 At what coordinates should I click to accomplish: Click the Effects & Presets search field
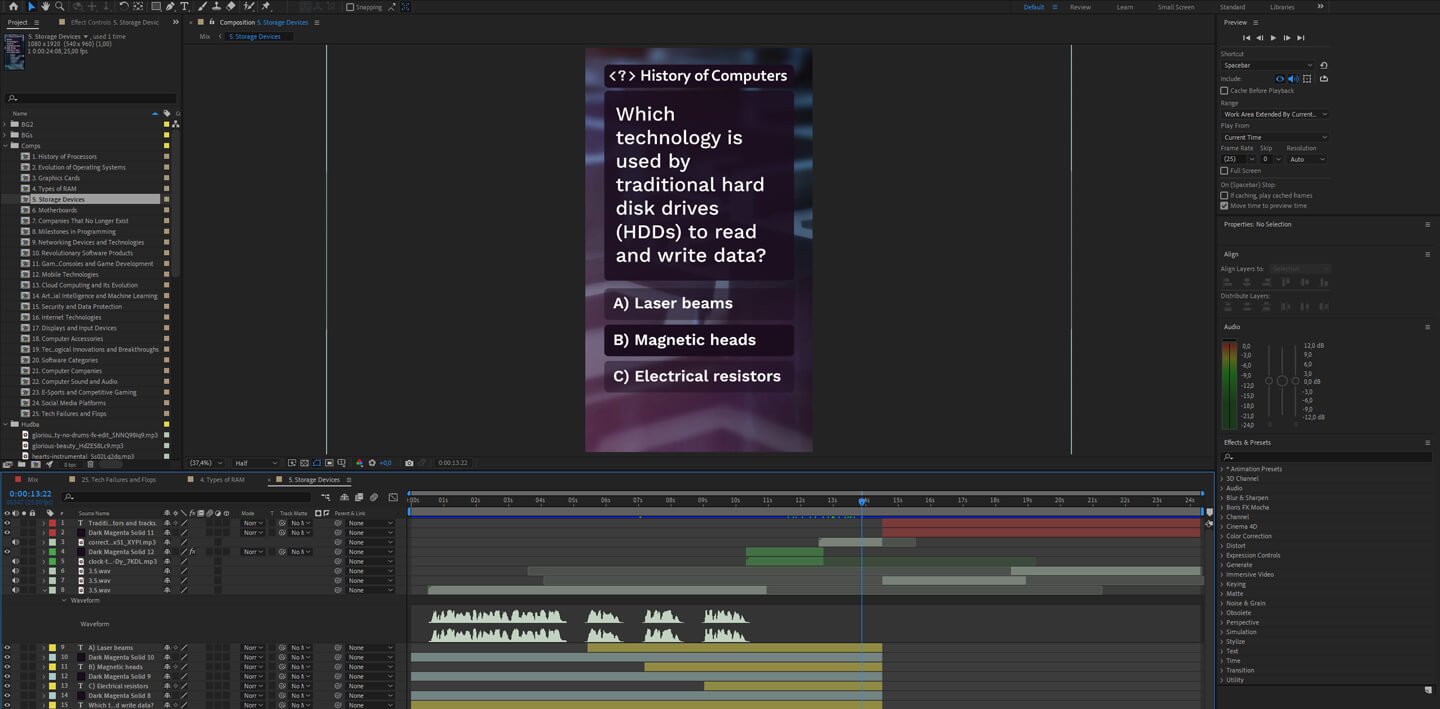coord(1326,457)
